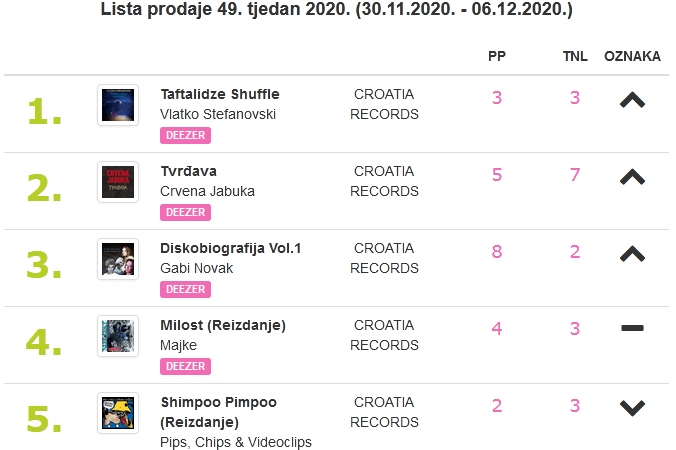Screen dimensions: 676x450
Task: Click the Taftalidze Shuffle album cover thumbnail
Action: click(x=117, y=105)
